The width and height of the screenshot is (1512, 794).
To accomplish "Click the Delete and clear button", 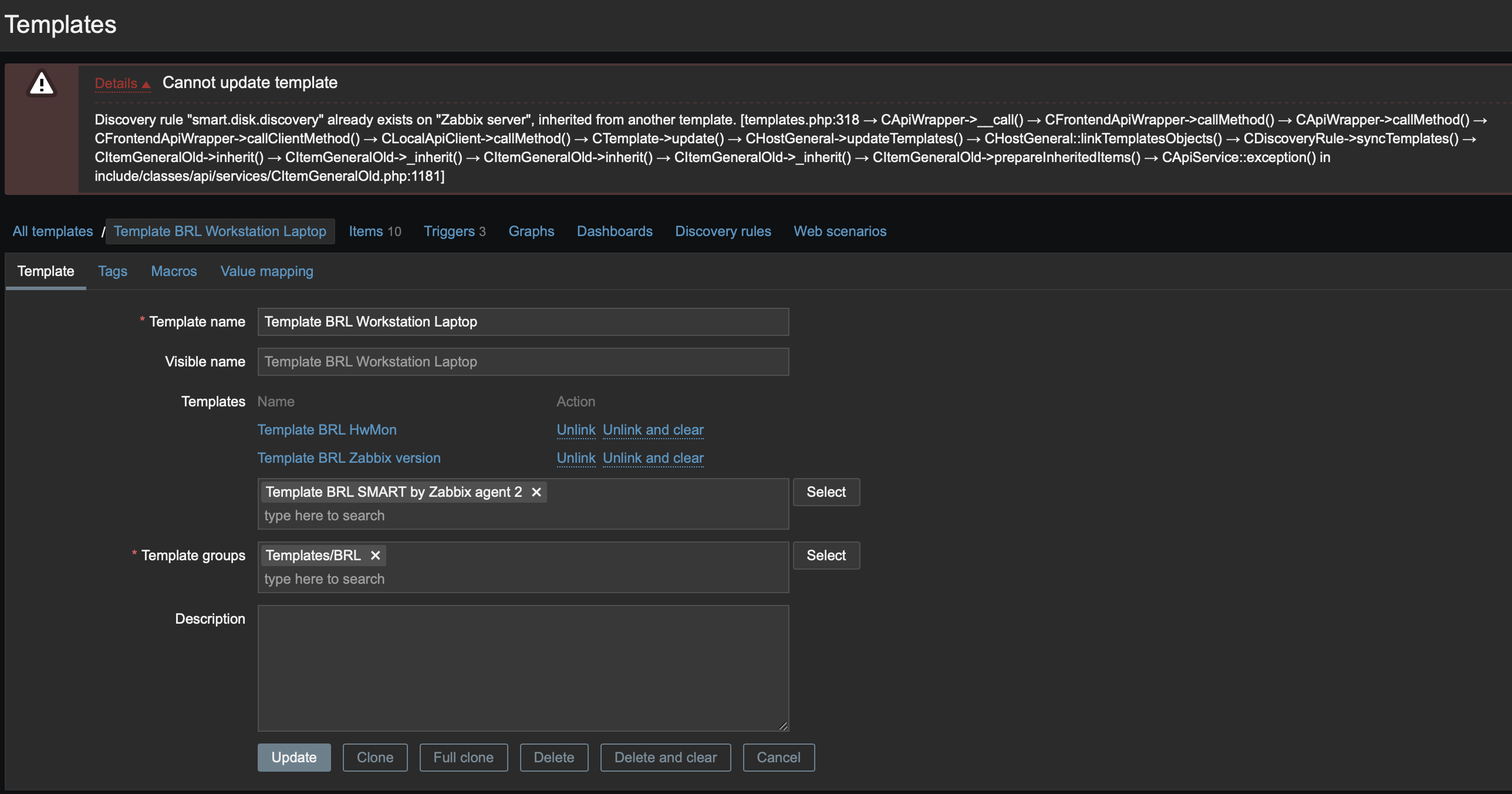I will [666, 758].
